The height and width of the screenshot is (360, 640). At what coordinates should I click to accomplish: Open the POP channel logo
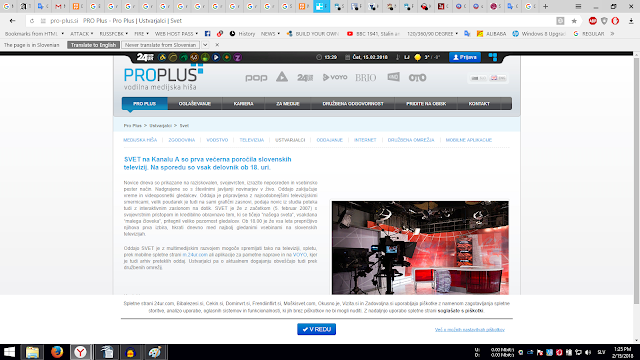click(256, 78)
